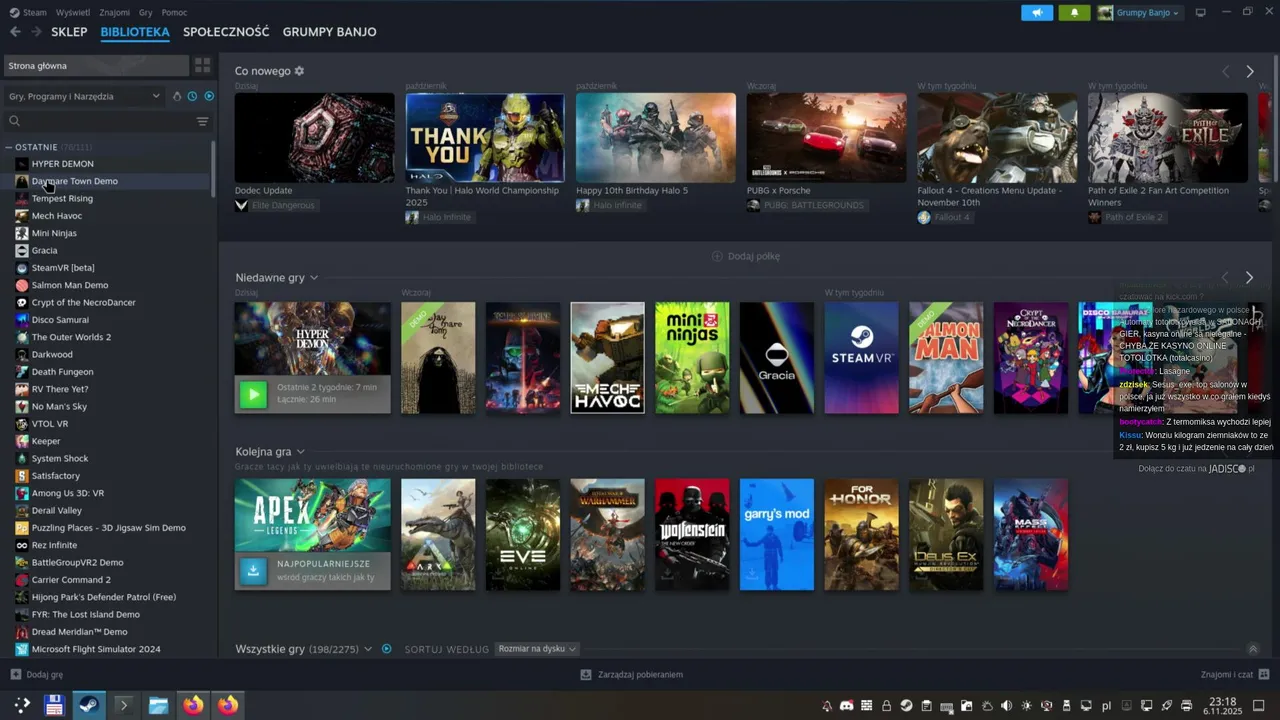The height and width of the screenshot is (720, 1280).
Task: Expand Kolejna gra shelf dropdown
Action: click(x=300, y=452)
